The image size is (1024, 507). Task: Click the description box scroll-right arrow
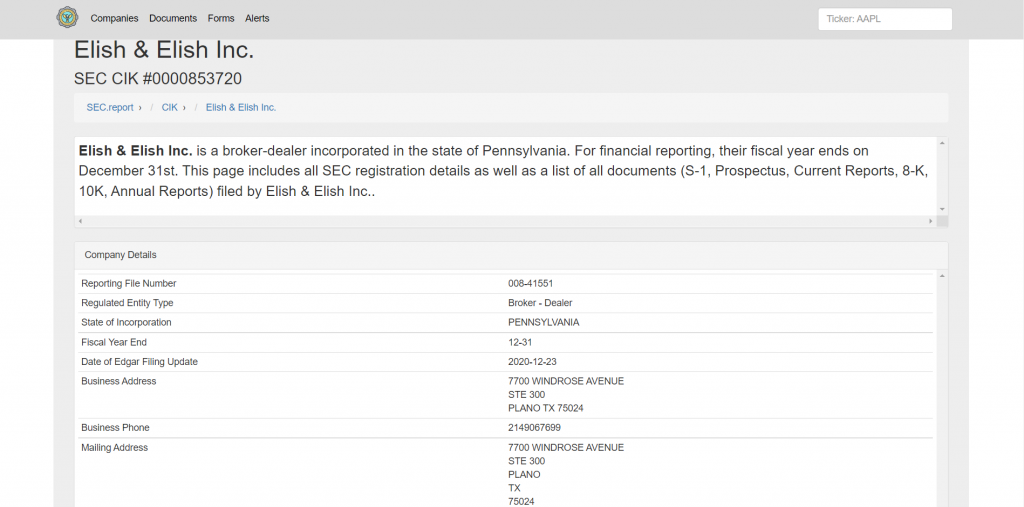[x=931, y=221]
